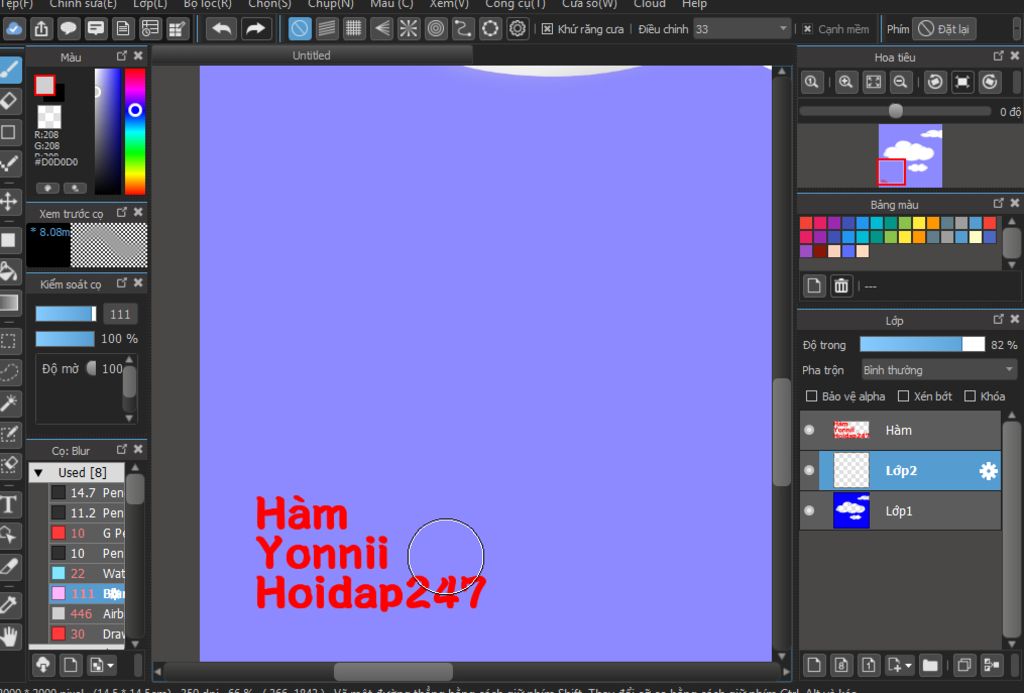
Task: Turn off snap with the Snap Off icon
Action: tap(300, 29)
